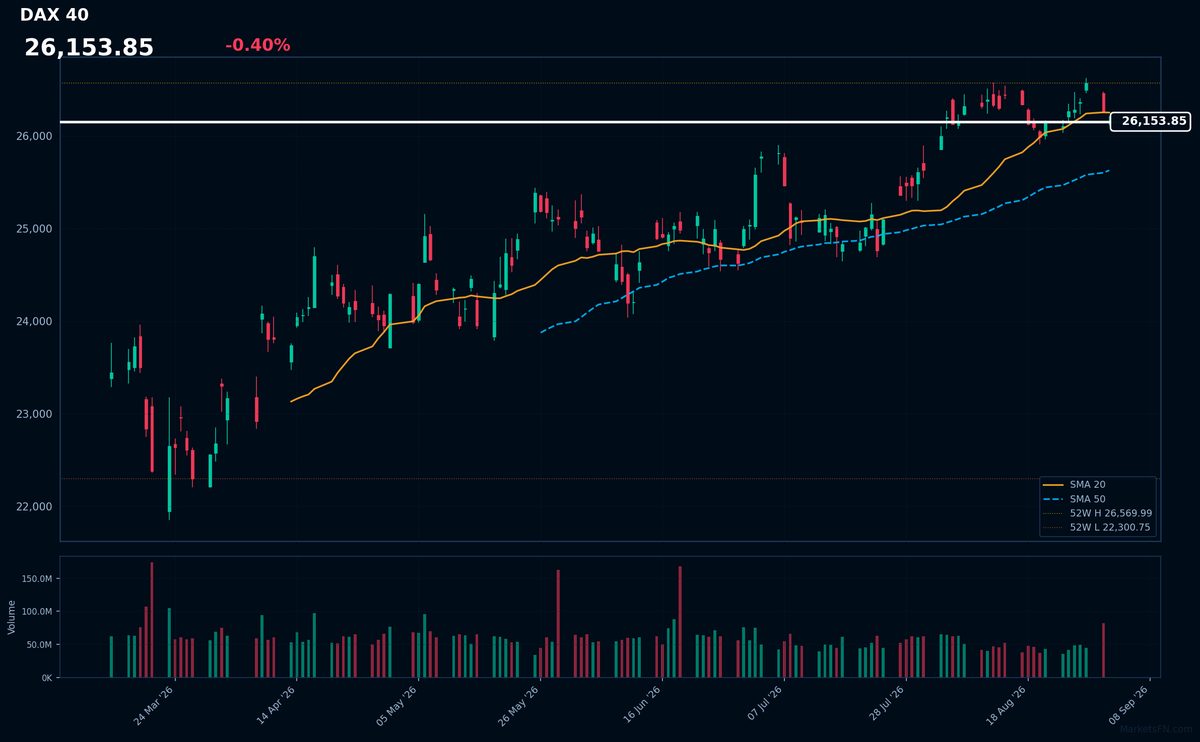
Task: Click the 25,000 price axis label
Action: click(x=35, y=229)
